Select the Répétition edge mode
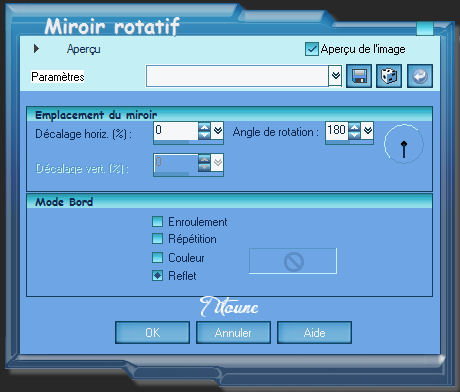460x392 pixels. (x=157, y=239)
